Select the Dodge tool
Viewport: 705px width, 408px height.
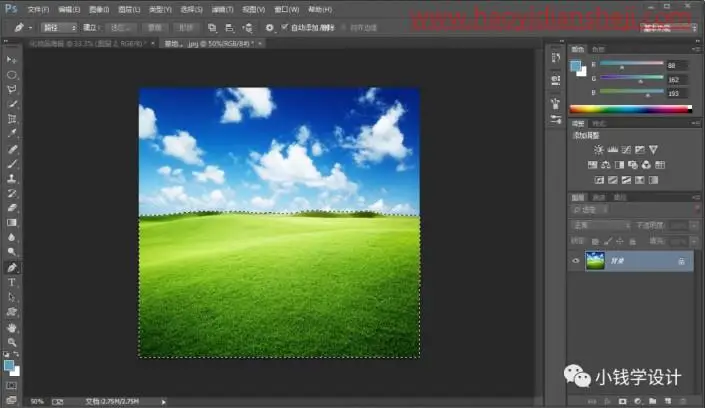[11, 252]
